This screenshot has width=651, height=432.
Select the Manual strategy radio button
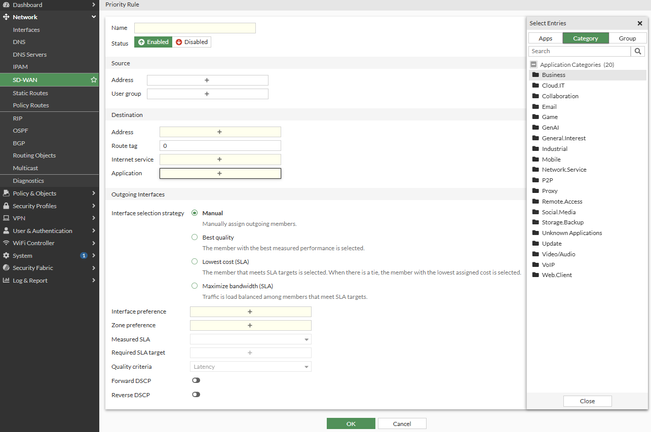194,213
